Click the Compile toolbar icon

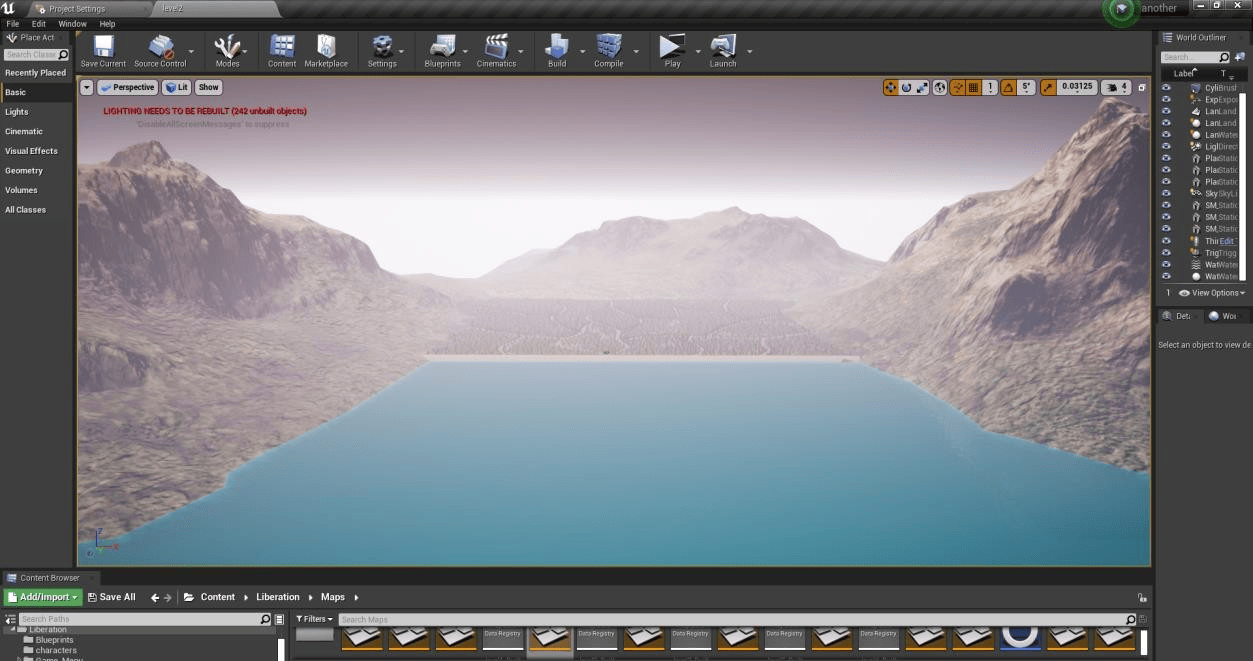pos(609,51)
